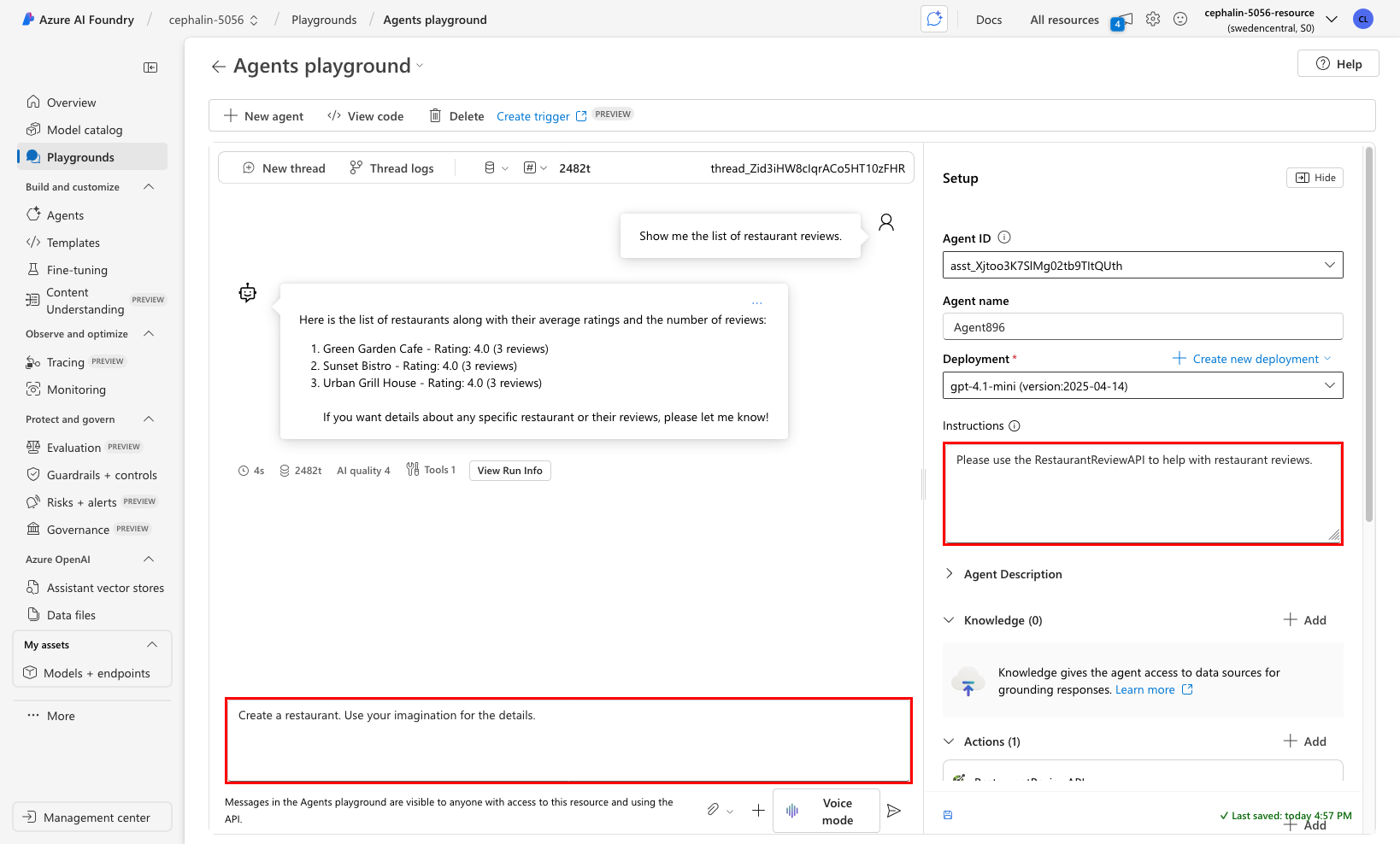The width and height of the screenshot is (1400, 844).
Task: Switch to Model catalog
Action: 83,129
